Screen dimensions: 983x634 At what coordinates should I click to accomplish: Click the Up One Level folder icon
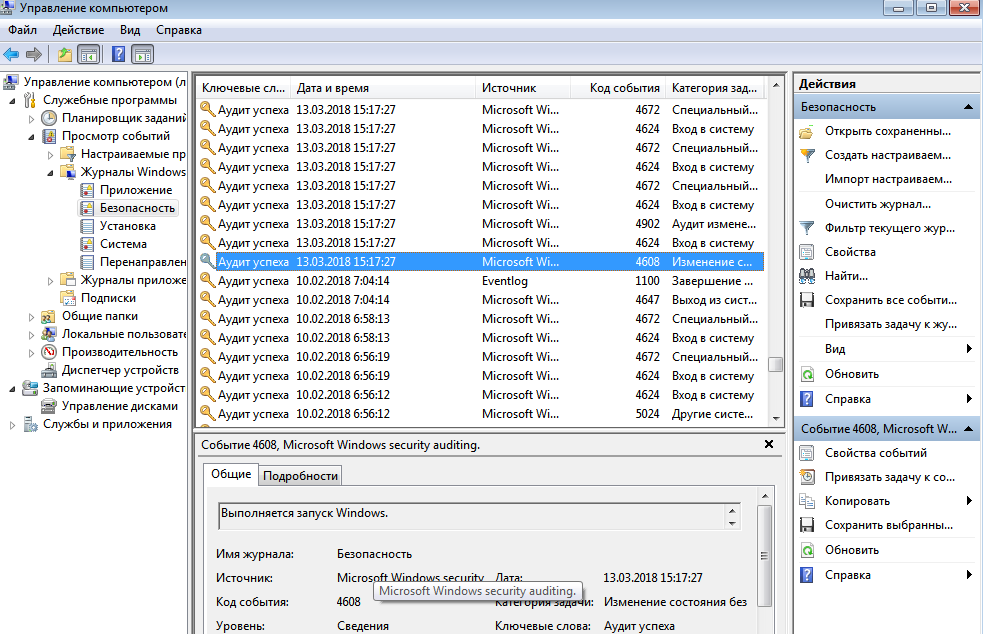pyautogui.click(x=64, y=54)
